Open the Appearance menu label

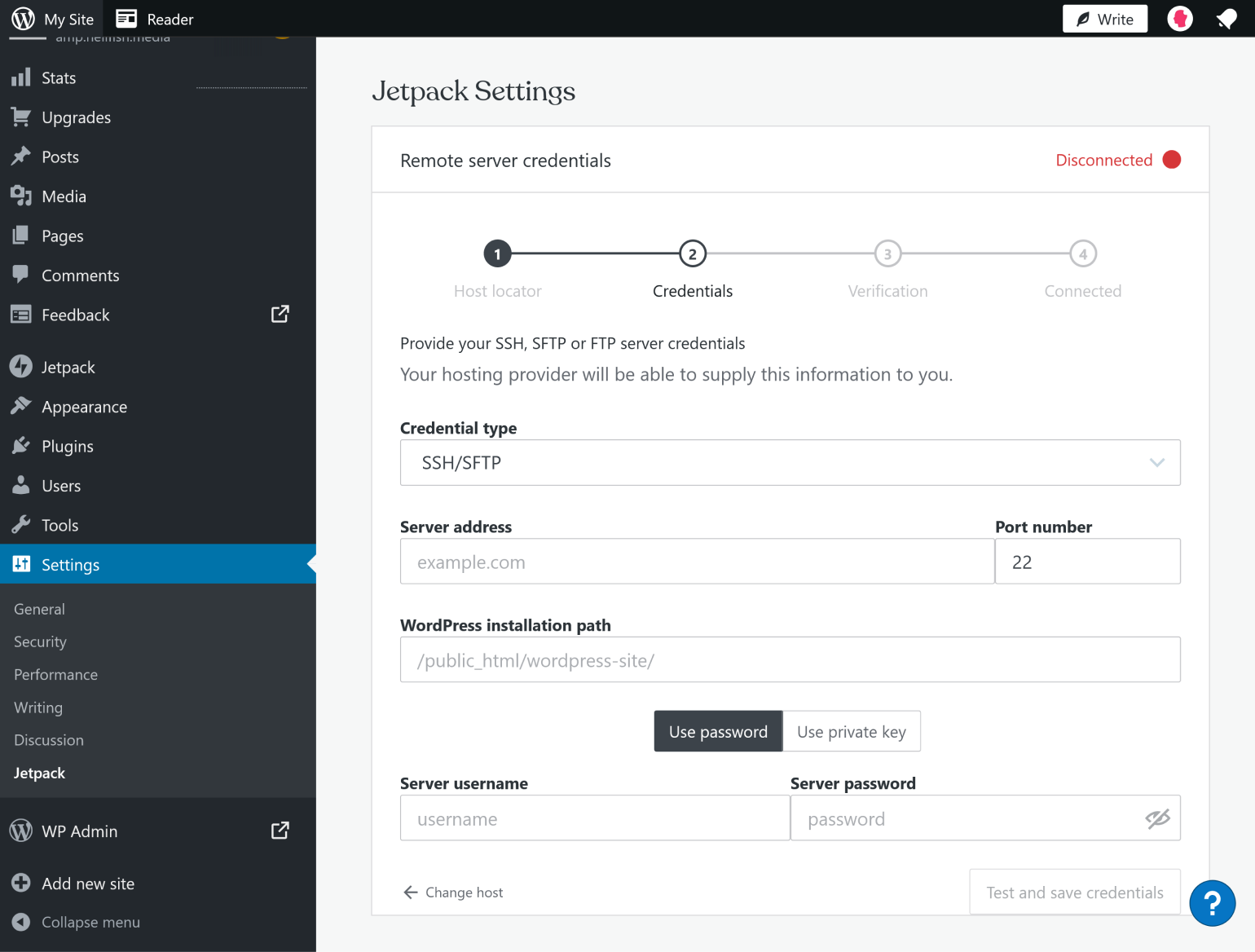(x=85, y=407)
